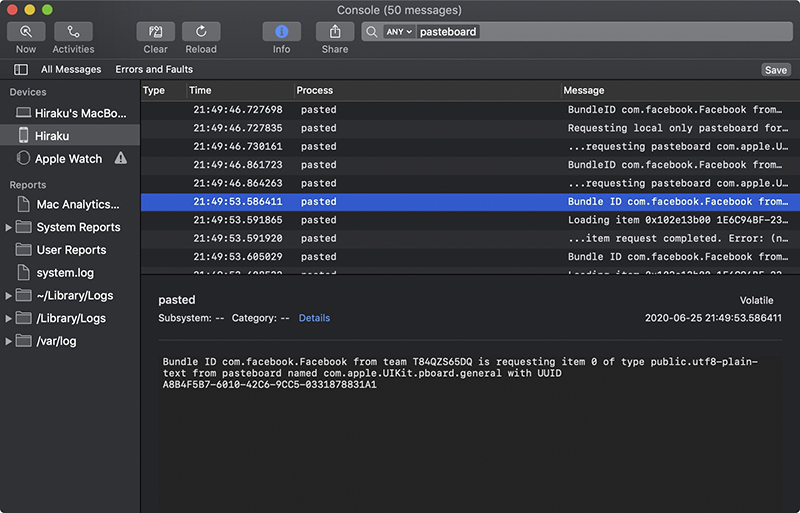This screenshot has height=513, width=800.
Task: Expand the /var/log folder
Action: tap(8, 341)
